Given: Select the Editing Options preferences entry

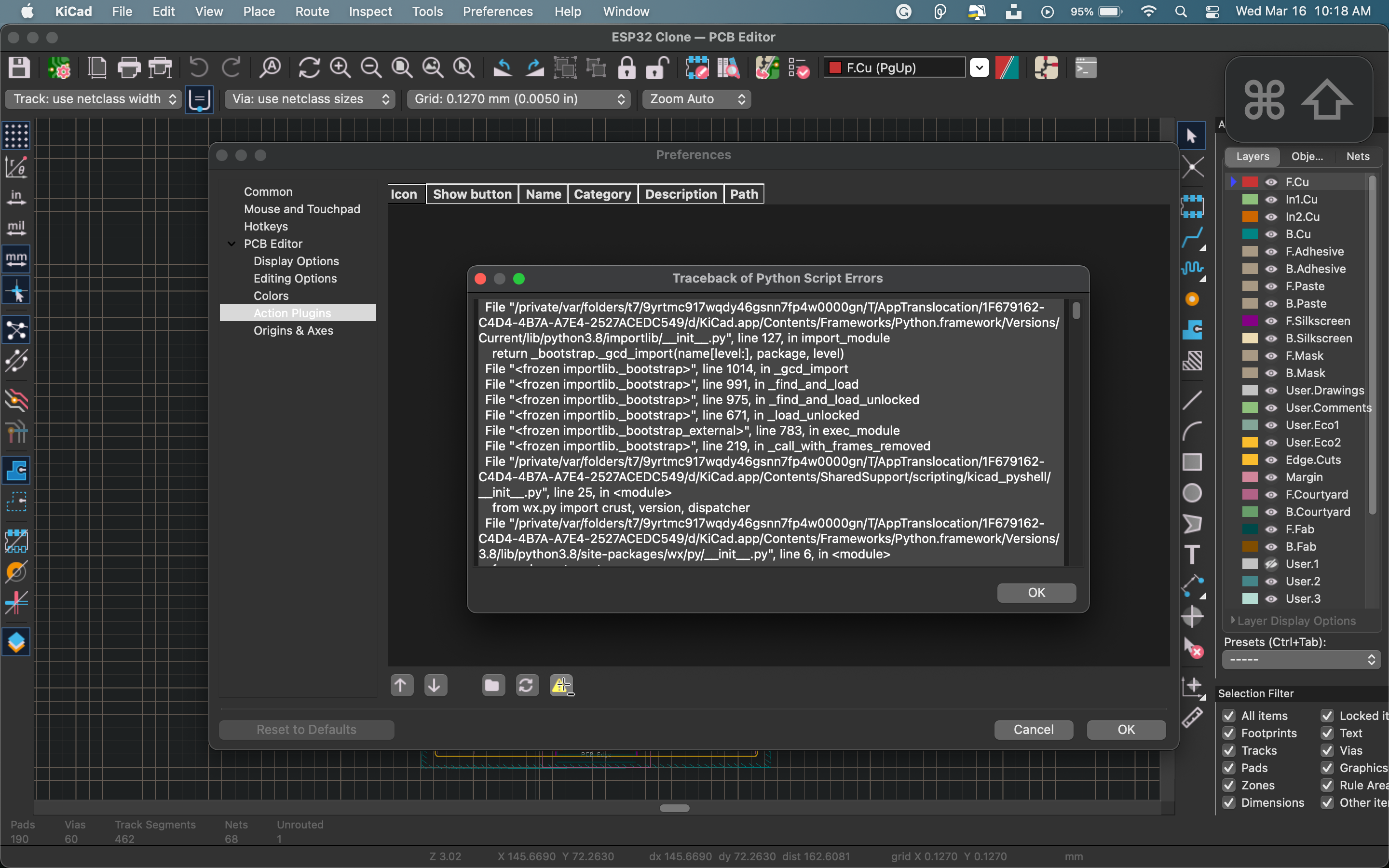Looking at the screenshot, I should (x=295, y=278).
